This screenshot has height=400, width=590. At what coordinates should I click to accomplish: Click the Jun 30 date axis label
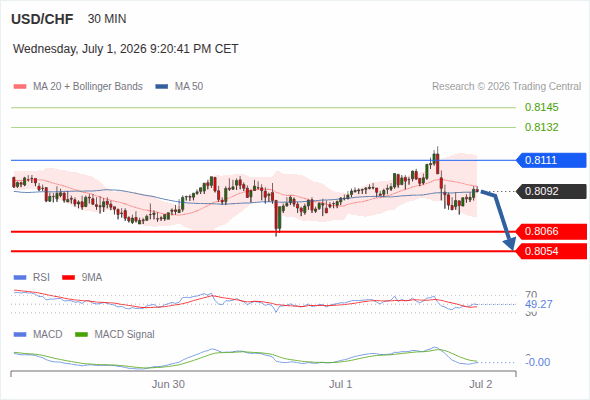pos(168,384)
